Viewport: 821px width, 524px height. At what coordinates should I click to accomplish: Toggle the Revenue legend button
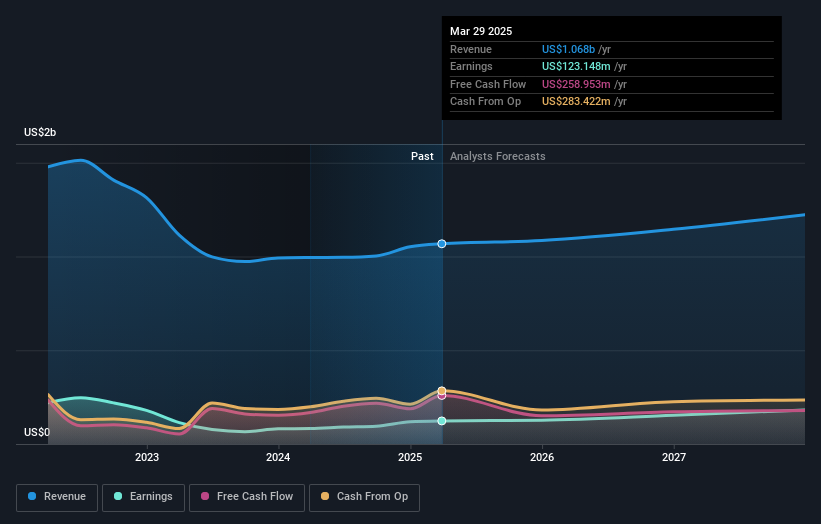click(x=57, y=497)
